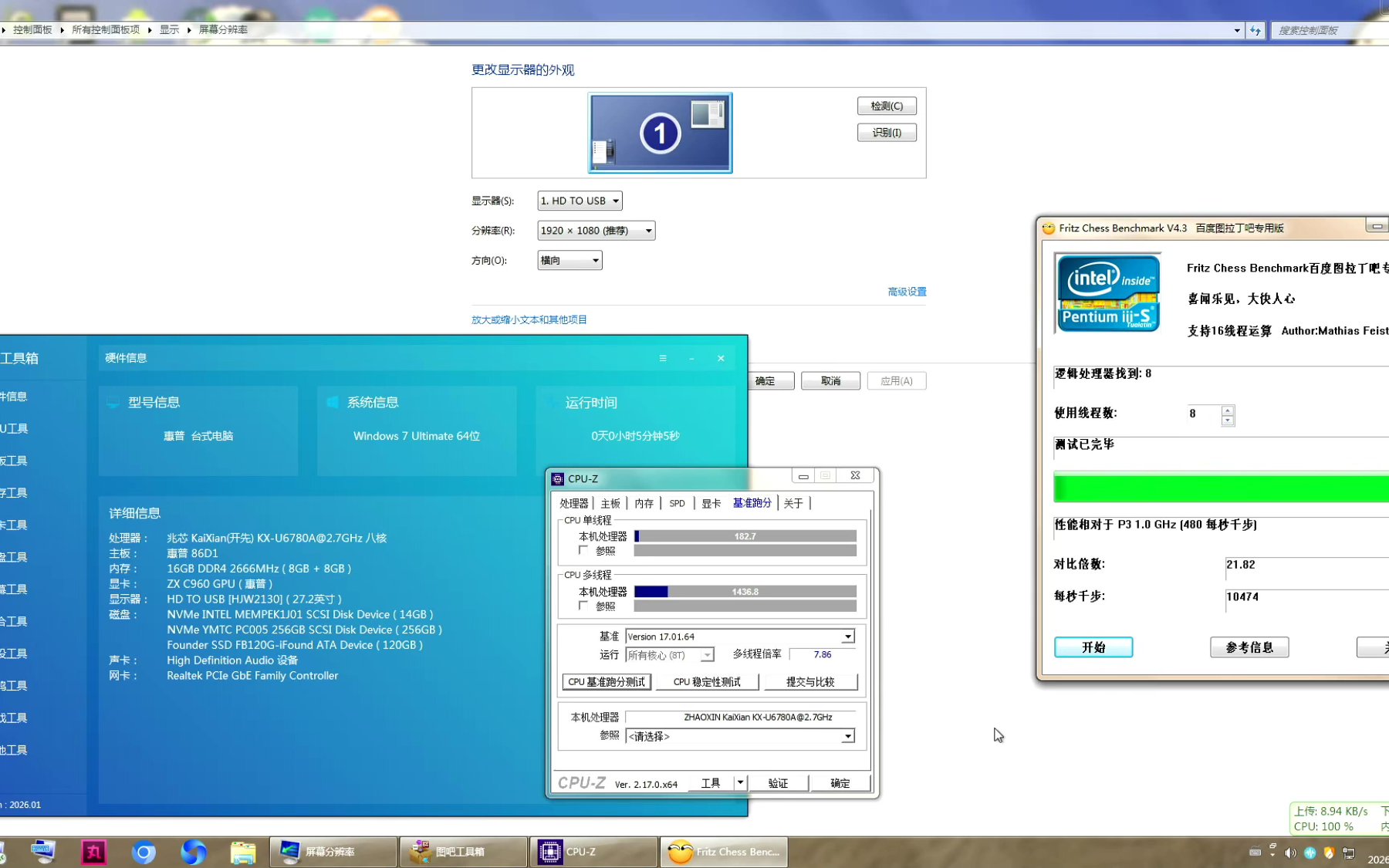
Task: Open the 放大或缩小文本和其他项目 link
Action: (x=529, y=319)
